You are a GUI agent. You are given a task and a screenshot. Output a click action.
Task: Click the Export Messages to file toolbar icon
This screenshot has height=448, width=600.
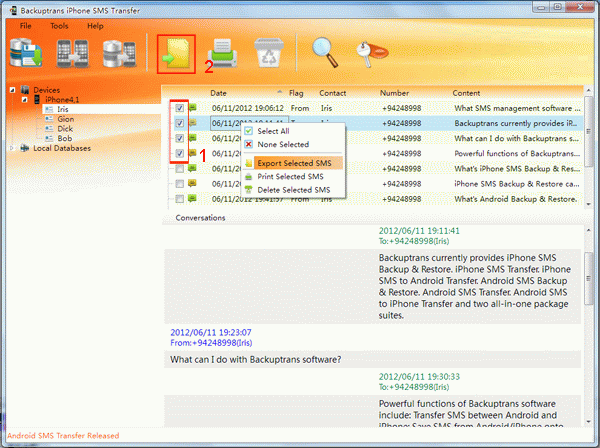click(176, 54)
